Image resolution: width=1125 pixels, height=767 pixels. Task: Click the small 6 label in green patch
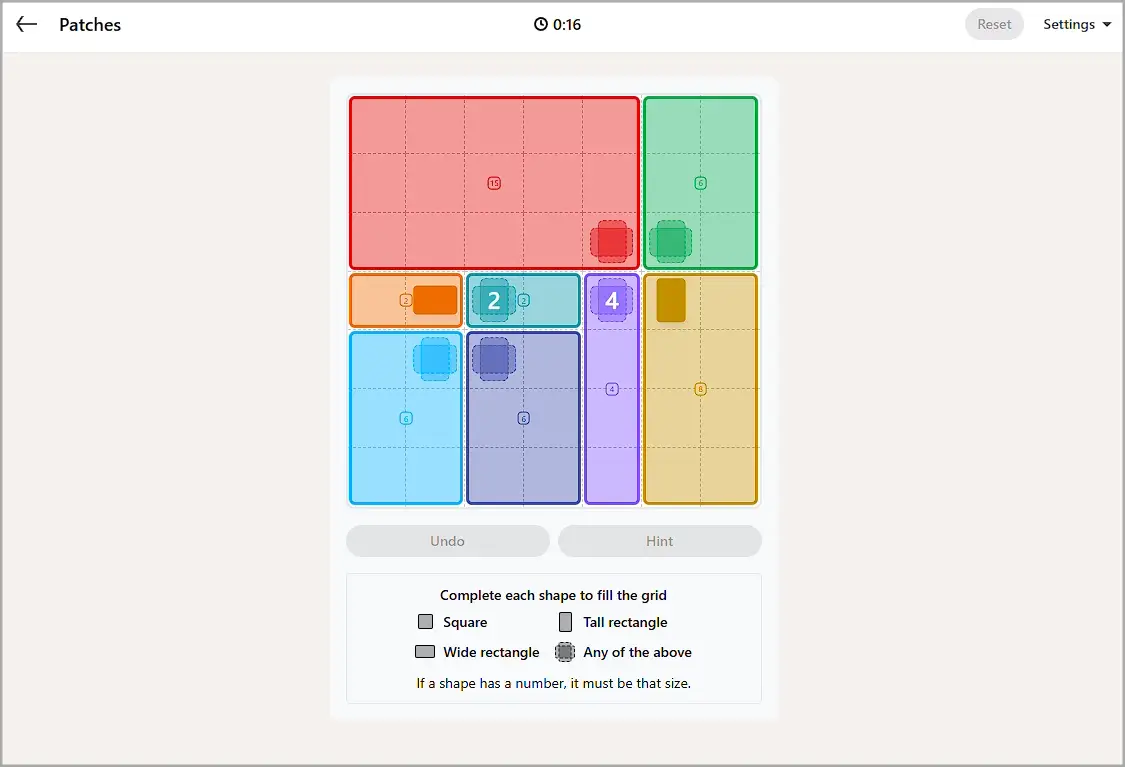pos(700,183)
